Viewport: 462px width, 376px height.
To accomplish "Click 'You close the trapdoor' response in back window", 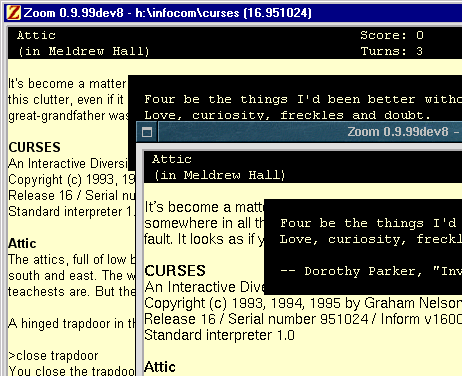I will [72, 371].
